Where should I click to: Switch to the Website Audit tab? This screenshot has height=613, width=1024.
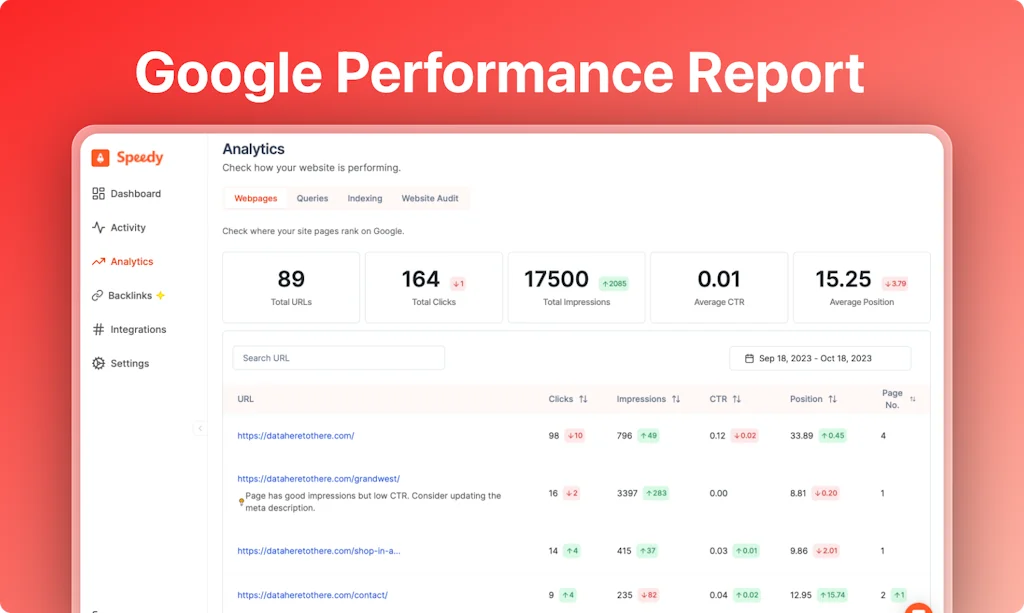click(x=430, y=198)
